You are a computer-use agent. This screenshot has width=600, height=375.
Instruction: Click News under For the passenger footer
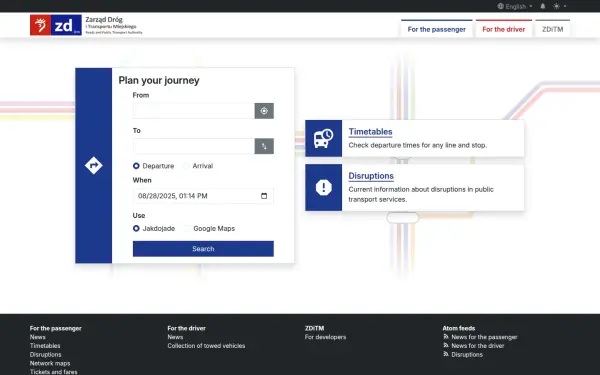38,337
